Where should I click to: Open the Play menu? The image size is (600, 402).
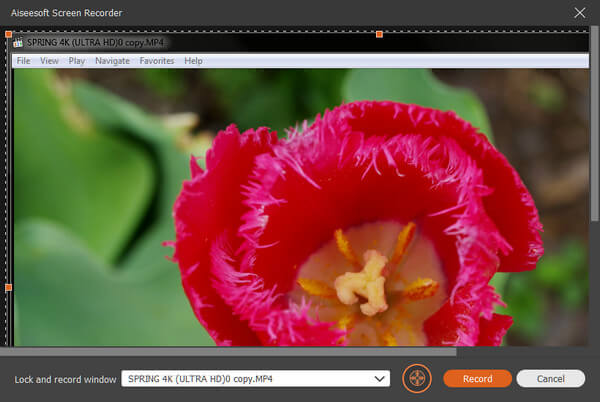coord(77,61)
